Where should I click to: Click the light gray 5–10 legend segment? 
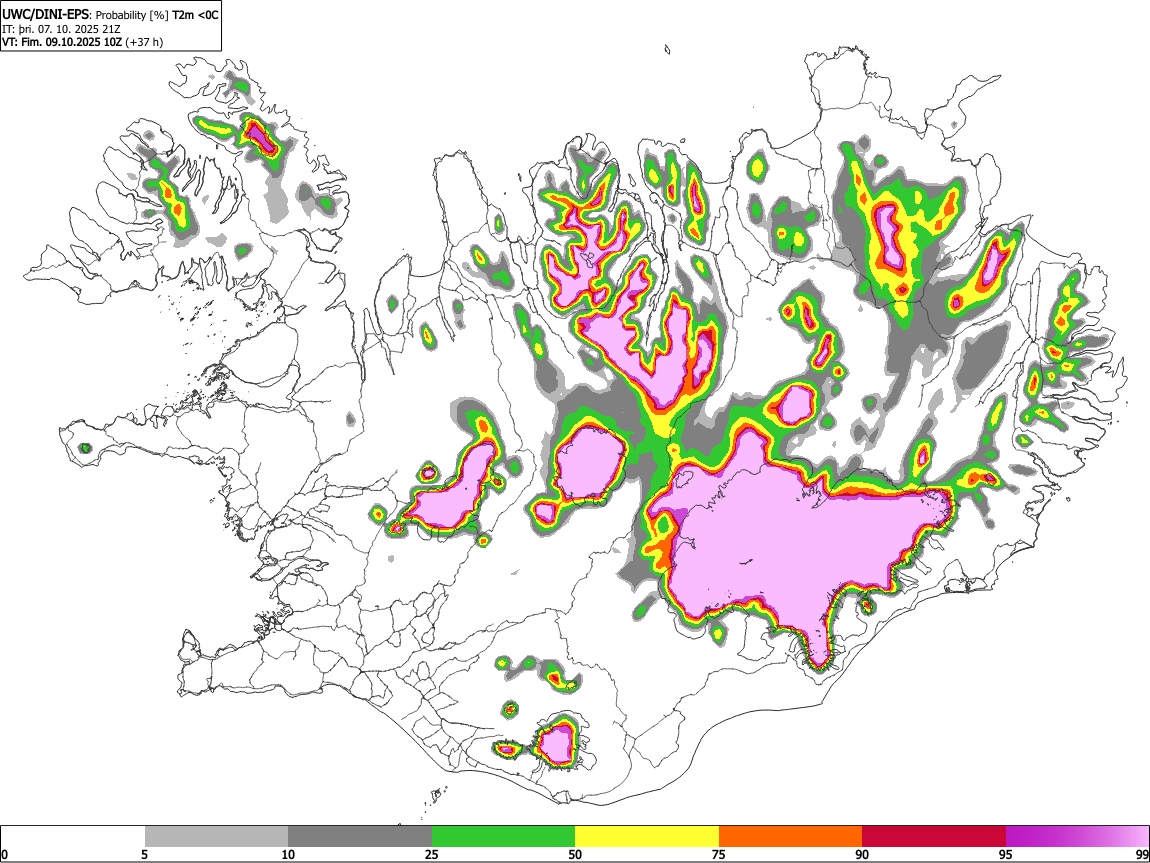click(216, 837)
